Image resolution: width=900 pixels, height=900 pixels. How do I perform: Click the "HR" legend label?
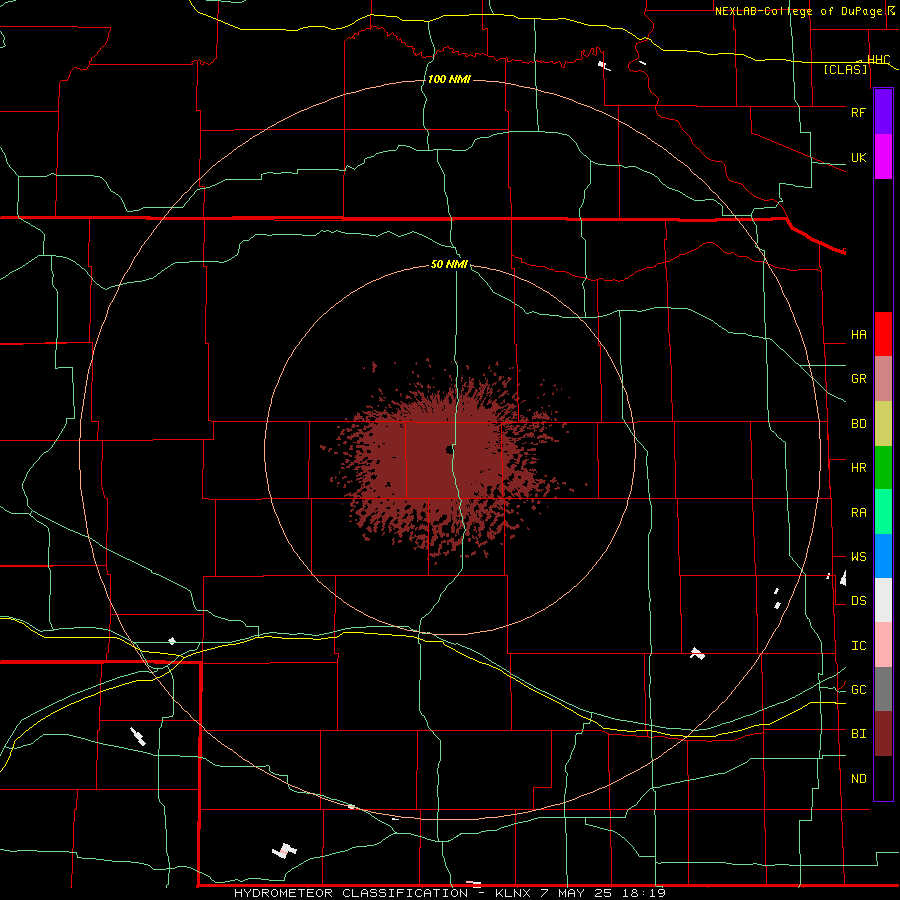(x=858, y=468)
